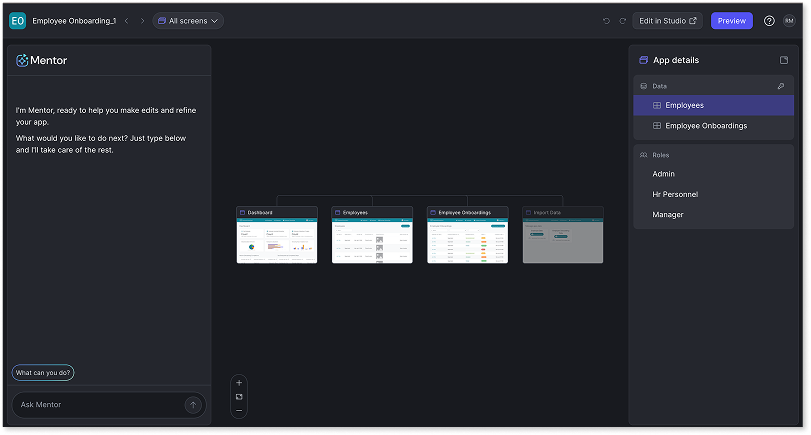Click the App details header icon
Screen dimensions: 811x435
pyautogui.click(x=643, y=60)
